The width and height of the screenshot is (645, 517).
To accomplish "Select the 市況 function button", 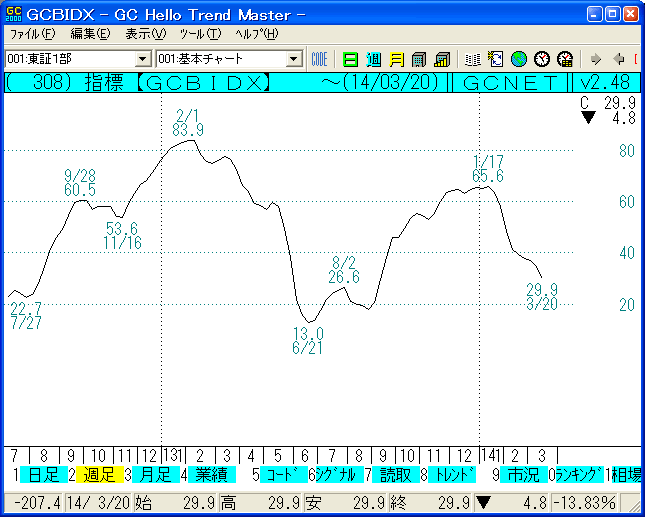I will click(x=524, y=475).
